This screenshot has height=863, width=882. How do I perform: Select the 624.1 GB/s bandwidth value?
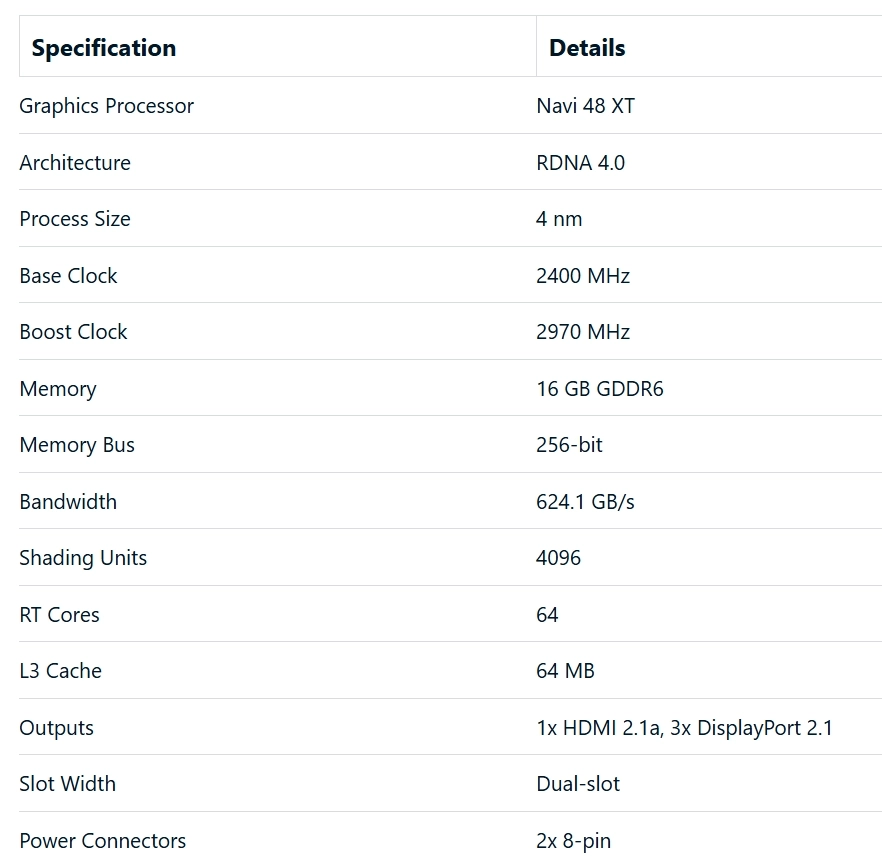[x=585, y=502]
